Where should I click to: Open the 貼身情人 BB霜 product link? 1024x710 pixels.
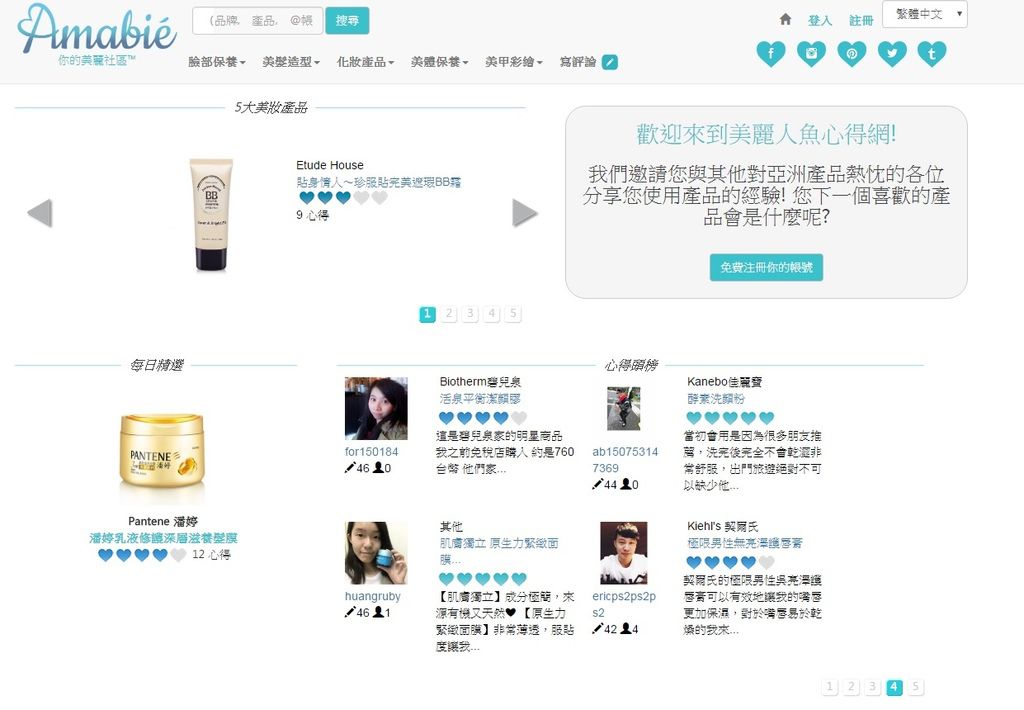pyautogui.click(x=379, y=182)
